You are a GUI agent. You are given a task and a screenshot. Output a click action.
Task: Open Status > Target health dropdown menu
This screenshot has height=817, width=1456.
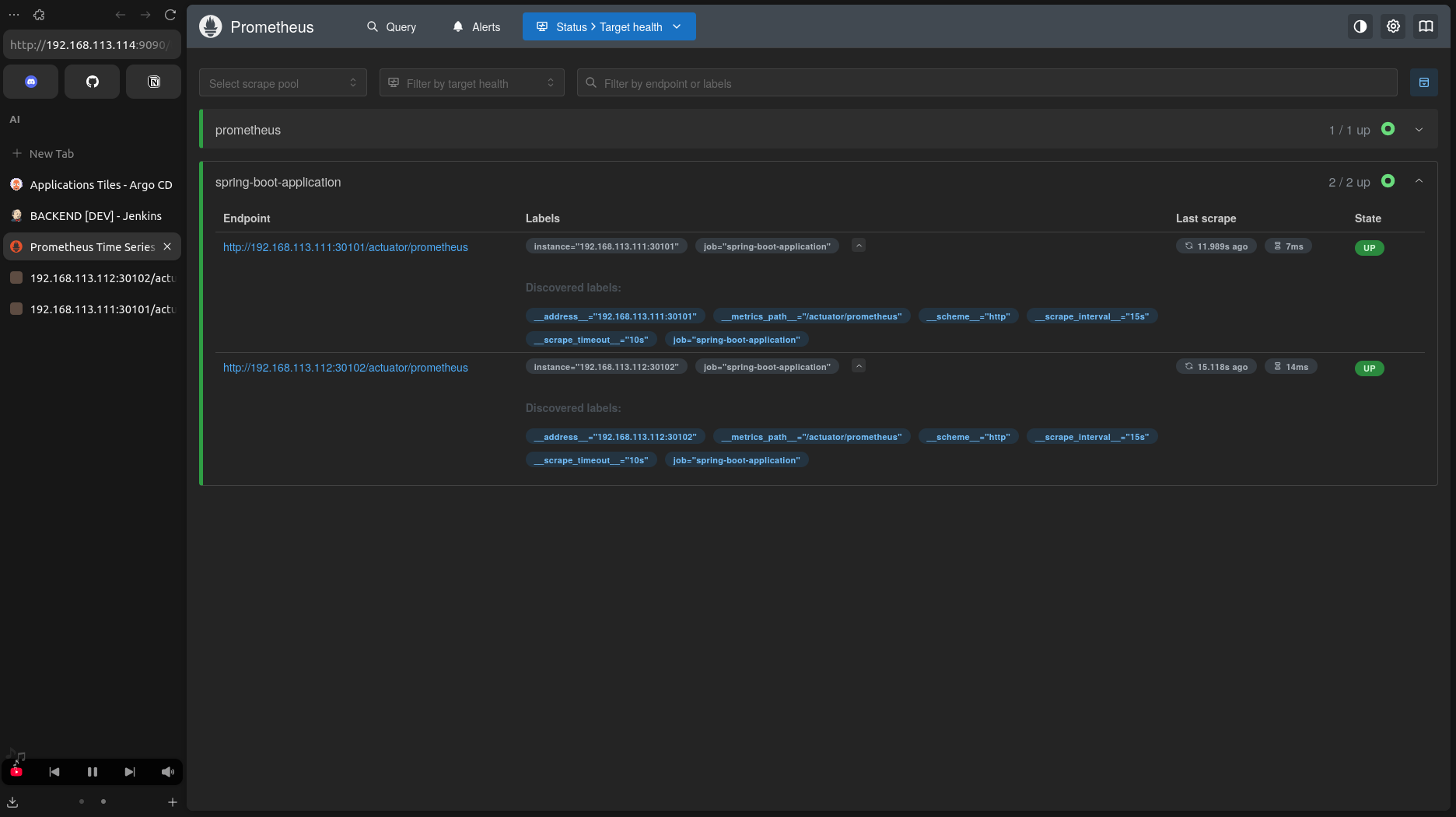click(609, 26)
